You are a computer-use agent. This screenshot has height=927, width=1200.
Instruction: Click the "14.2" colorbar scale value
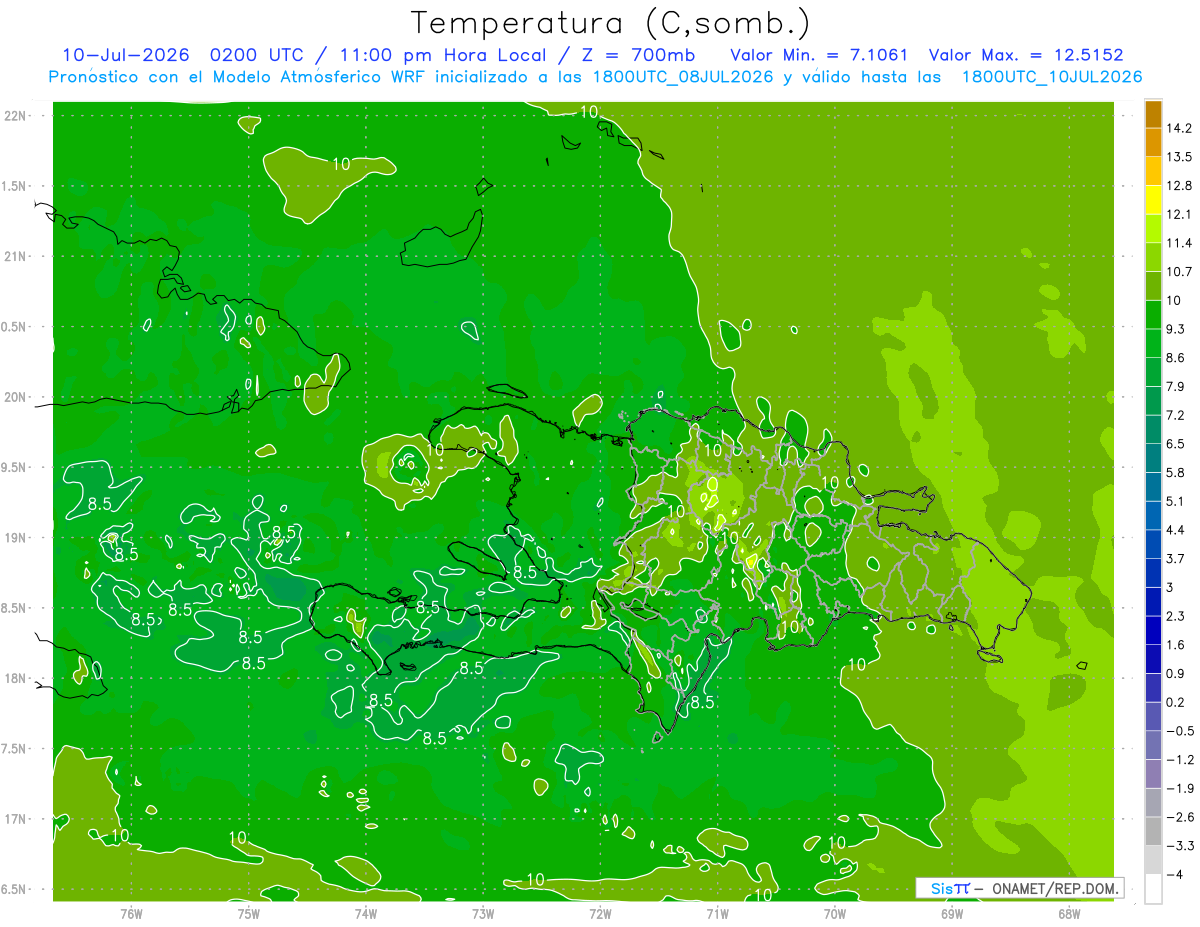tap(1180, 128)
